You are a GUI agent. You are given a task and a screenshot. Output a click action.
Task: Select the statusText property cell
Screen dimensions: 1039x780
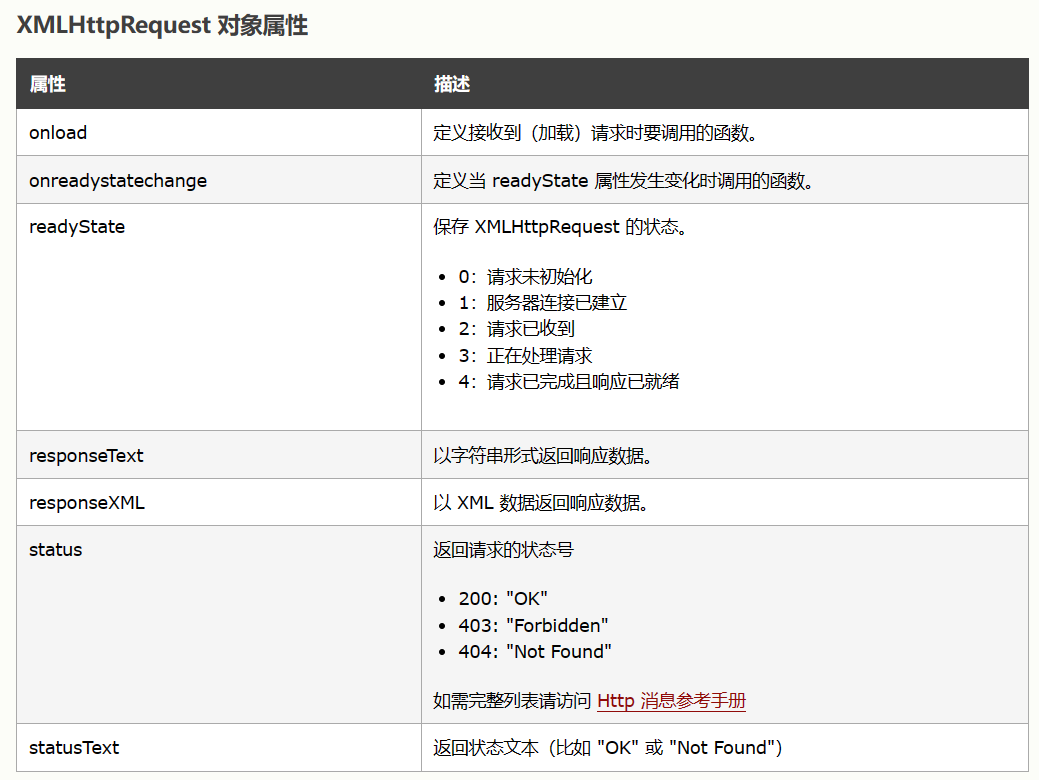219,748
